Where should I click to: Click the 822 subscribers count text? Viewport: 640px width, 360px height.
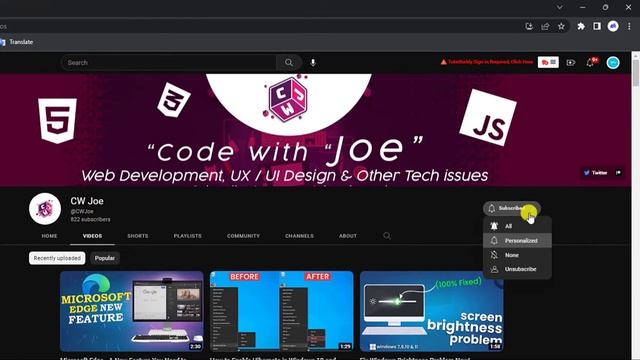click(x=90, y=219)
